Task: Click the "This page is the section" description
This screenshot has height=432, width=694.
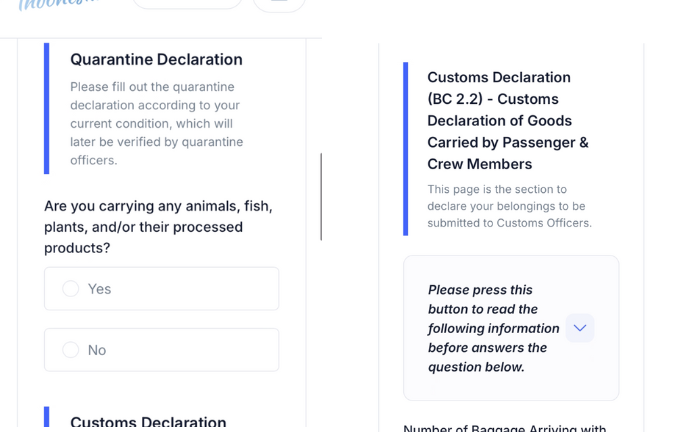Action: pos(509,206)
